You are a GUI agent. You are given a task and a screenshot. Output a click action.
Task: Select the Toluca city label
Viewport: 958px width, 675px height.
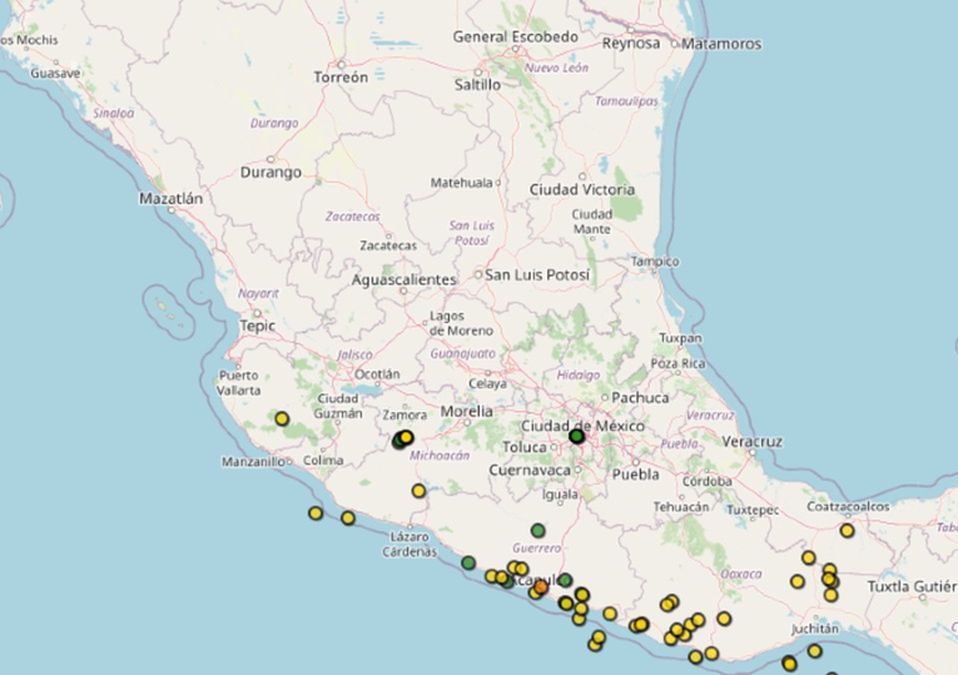coord(524,447)
